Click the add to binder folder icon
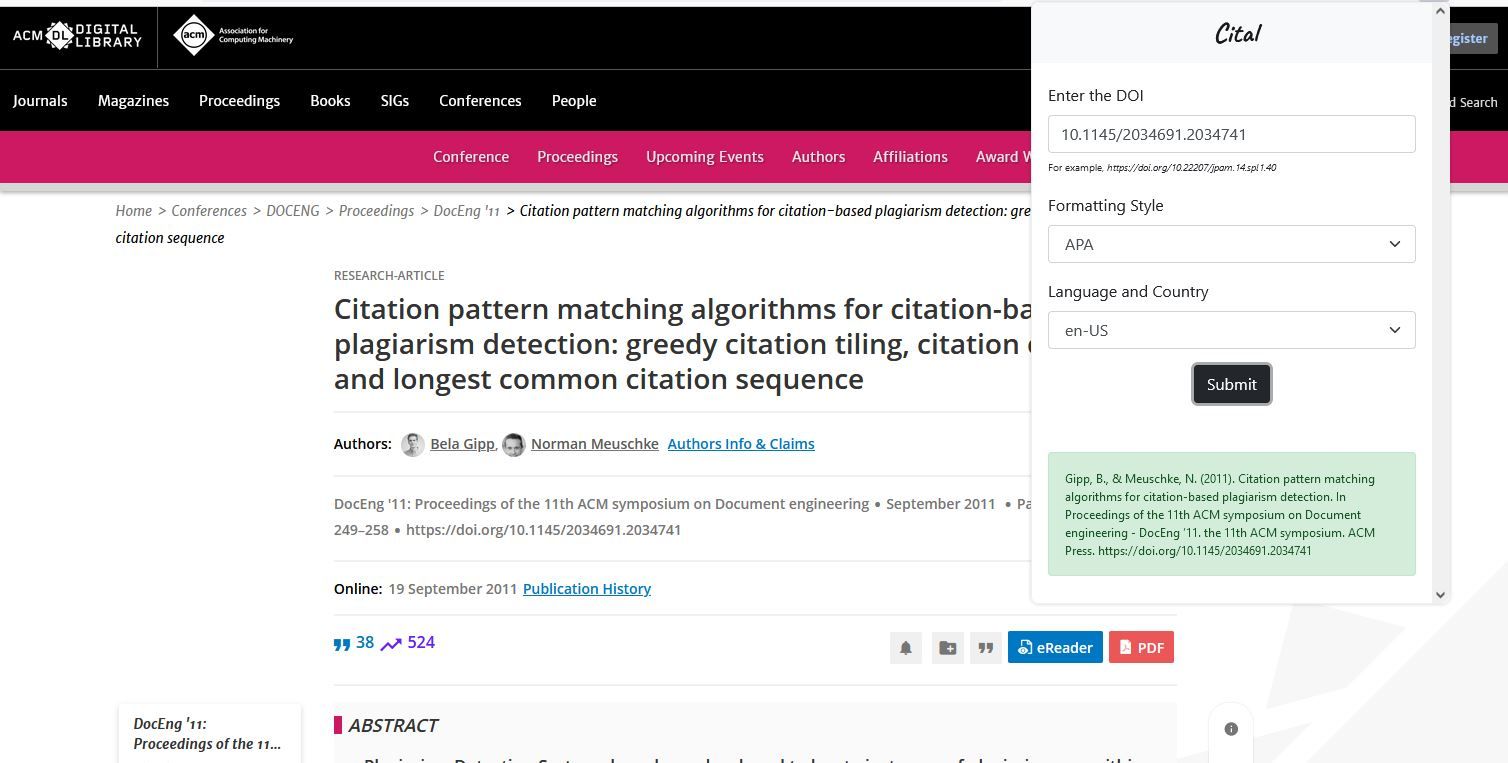1508x763 pixels. pyautogui.click(x=947, y=648)
